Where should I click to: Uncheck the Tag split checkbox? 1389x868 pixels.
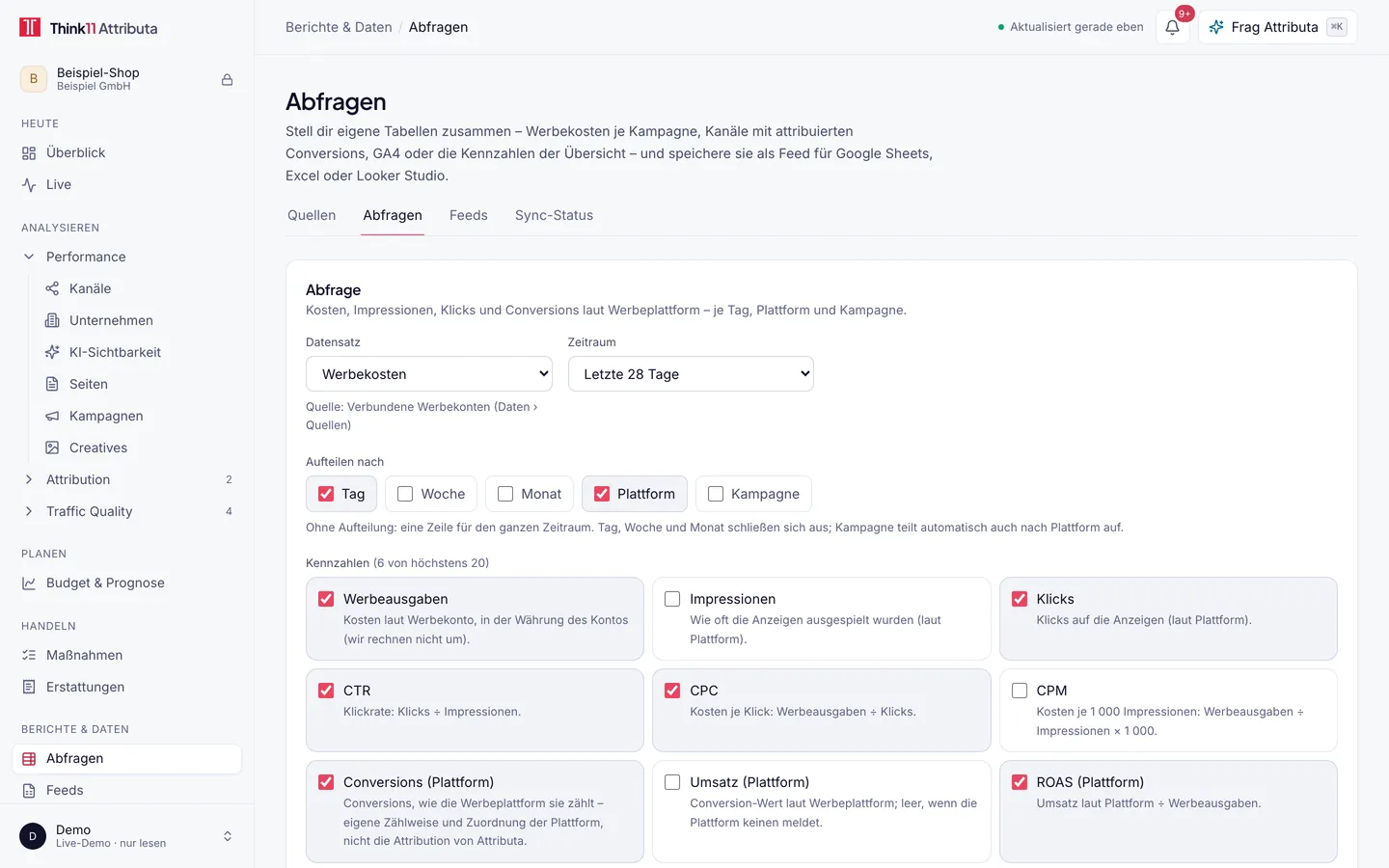tap(326, 494)
